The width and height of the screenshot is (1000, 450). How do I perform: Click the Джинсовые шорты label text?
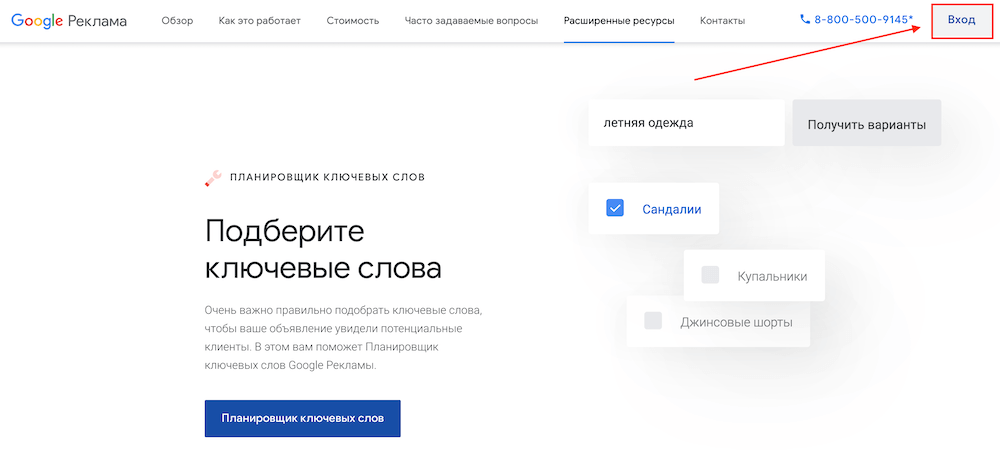coord(737,323)
